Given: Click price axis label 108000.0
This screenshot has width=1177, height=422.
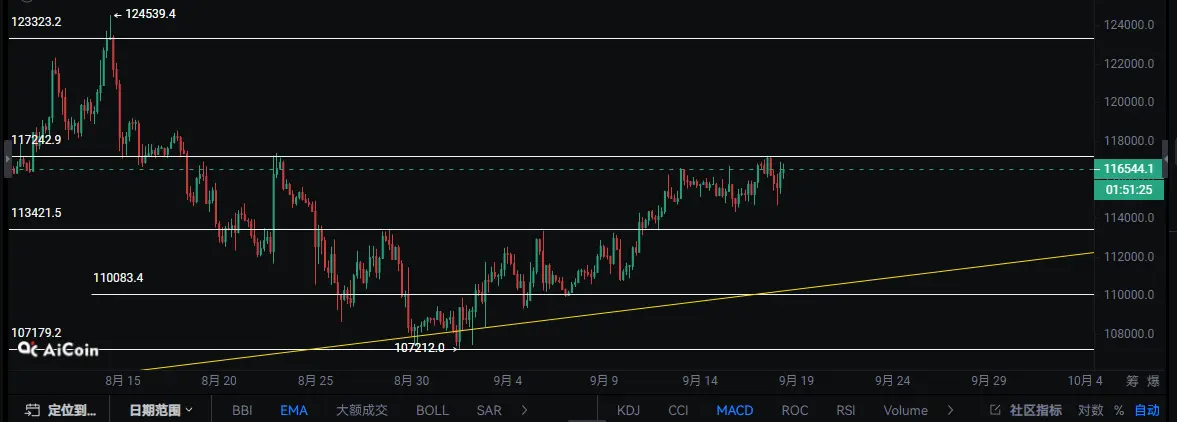Looking at the screenshot, I should [x=1128, y=334].
